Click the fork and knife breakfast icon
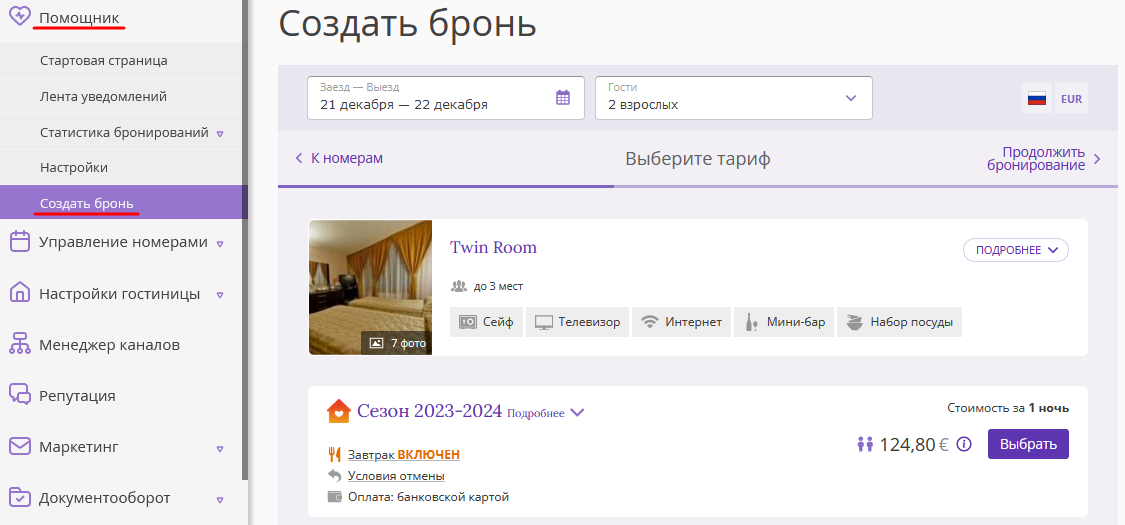The width and height of the screenshot is (1125, 525). coord(334,454)
